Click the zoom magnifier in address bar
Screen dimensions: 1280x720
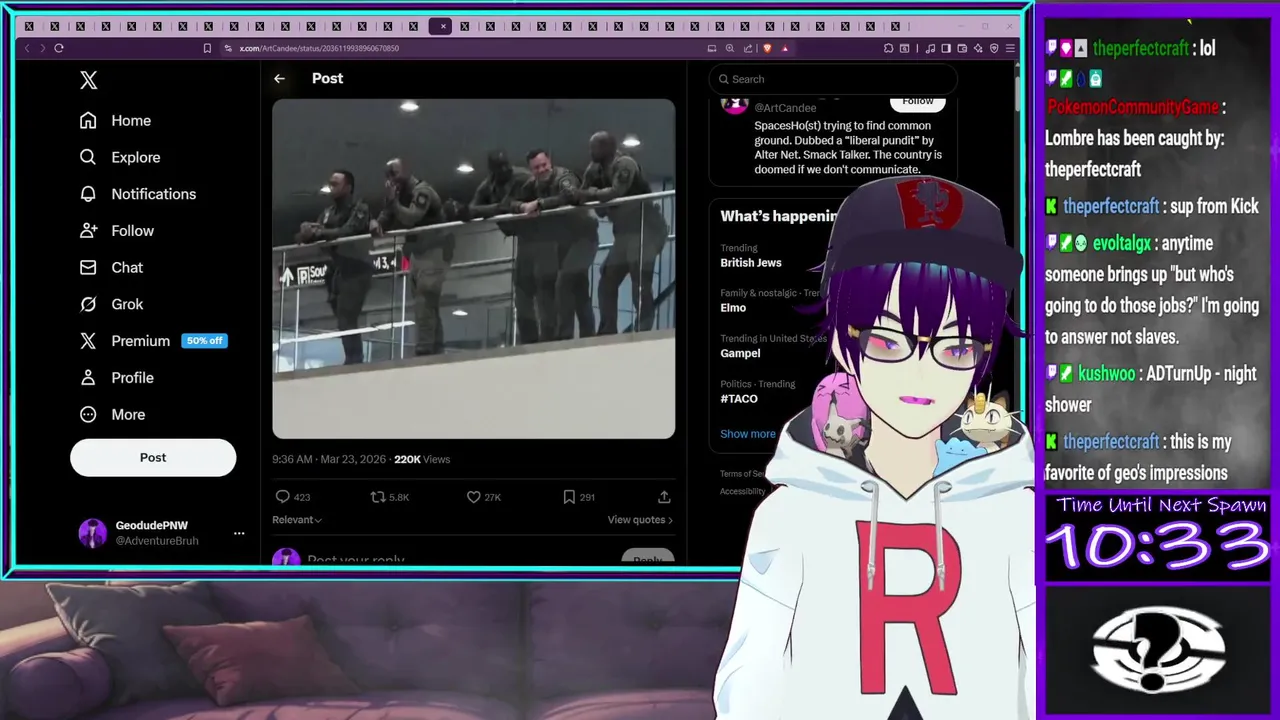tap(730, 48)
